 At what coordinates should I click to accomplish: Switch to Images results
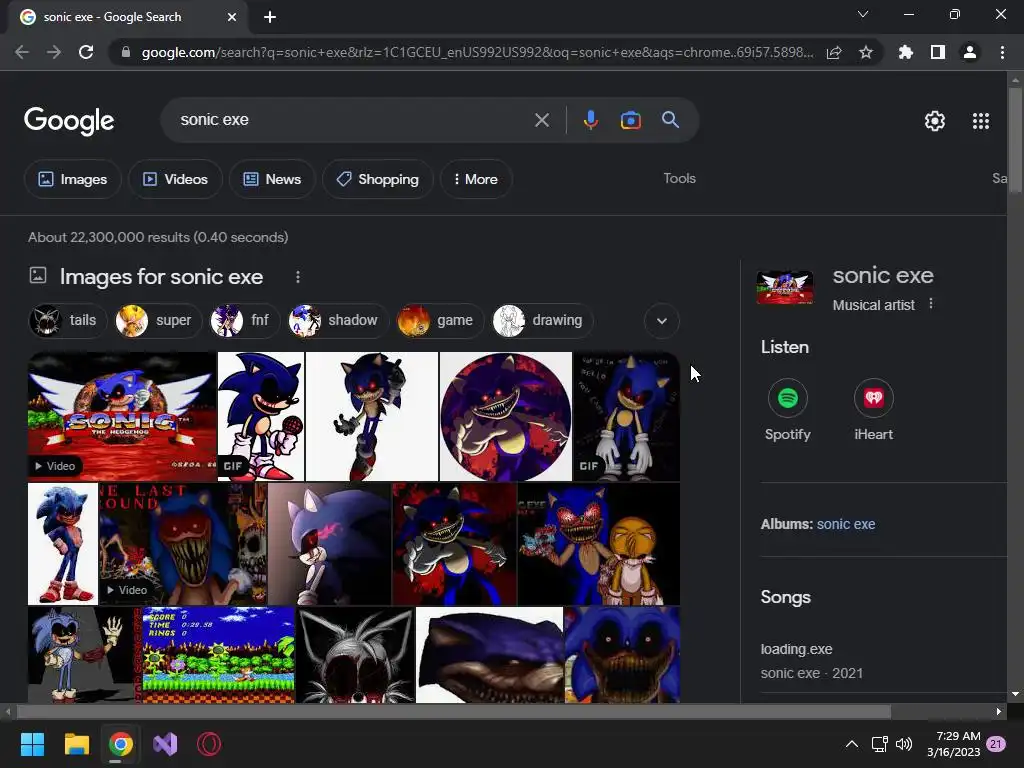(72, 179)
